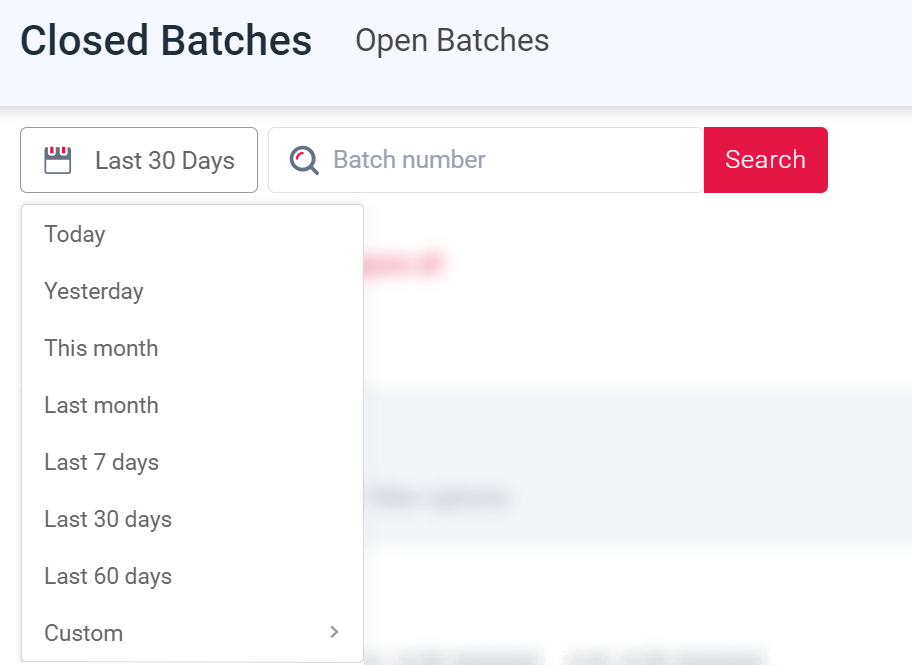Select Last 7 days filter option
This screenshot has width=912, height=665.
coord(101,462)
